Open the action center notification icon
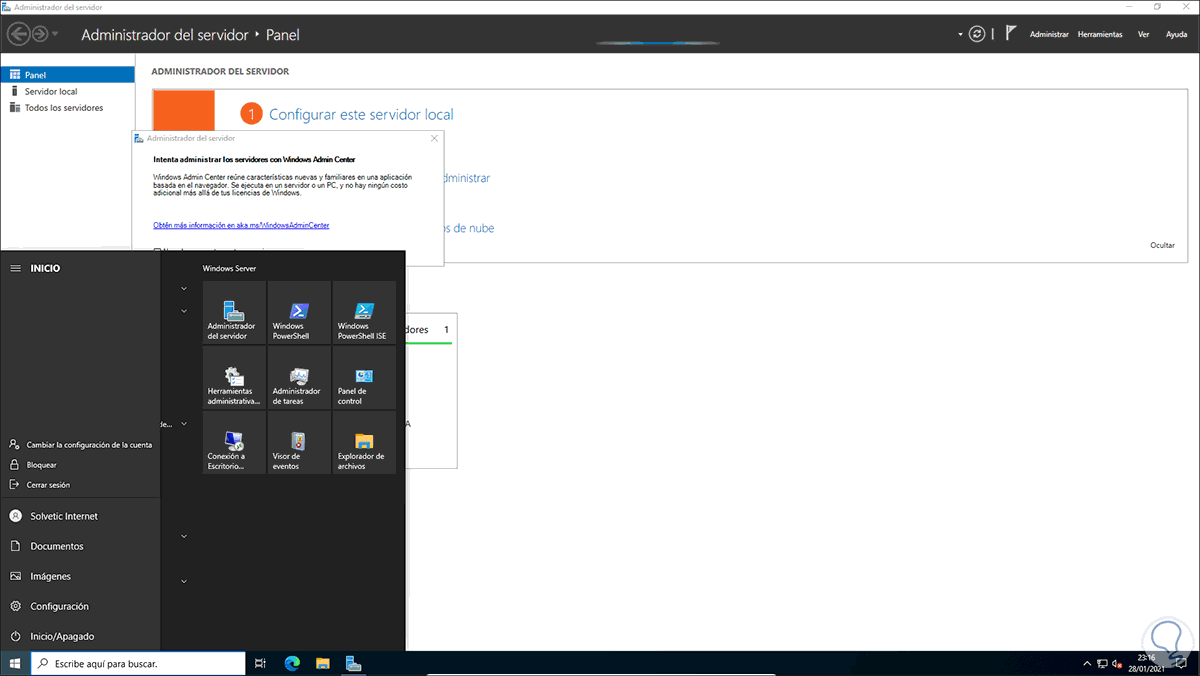Image resolution: width=1200 pixels, height=676 pixels. click(1180, 663)
